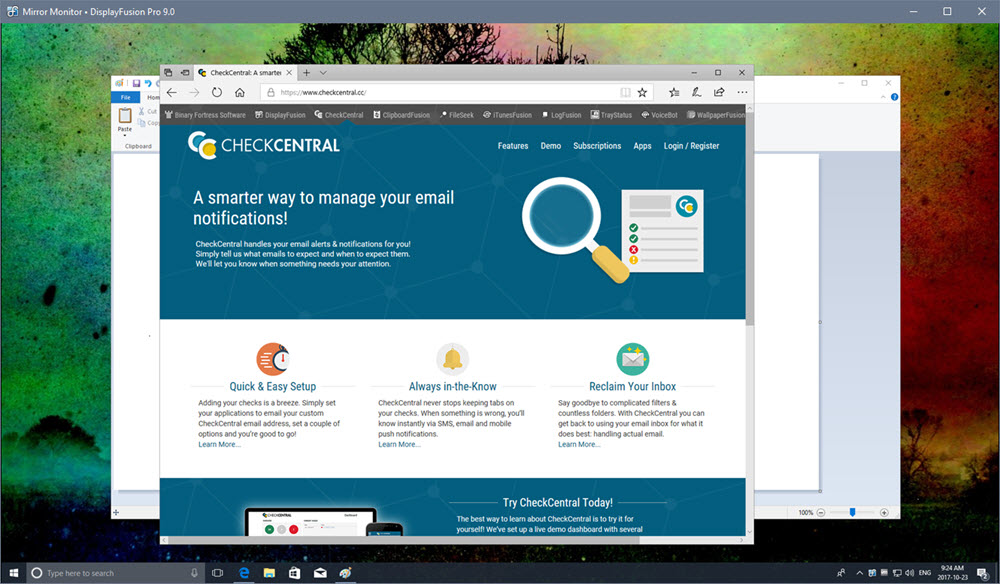Share the page using the share icon
This screenshot has height=584, width=1000.
click(x=717, y=91)
